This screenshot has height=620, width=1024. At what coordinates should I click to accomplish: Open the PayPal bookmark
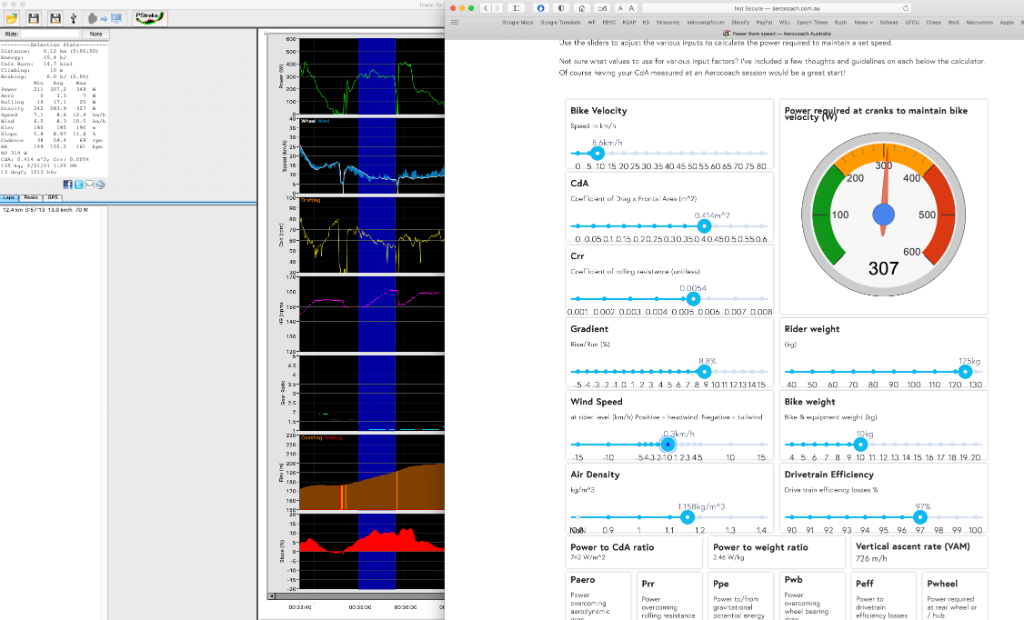pos(765,22)
